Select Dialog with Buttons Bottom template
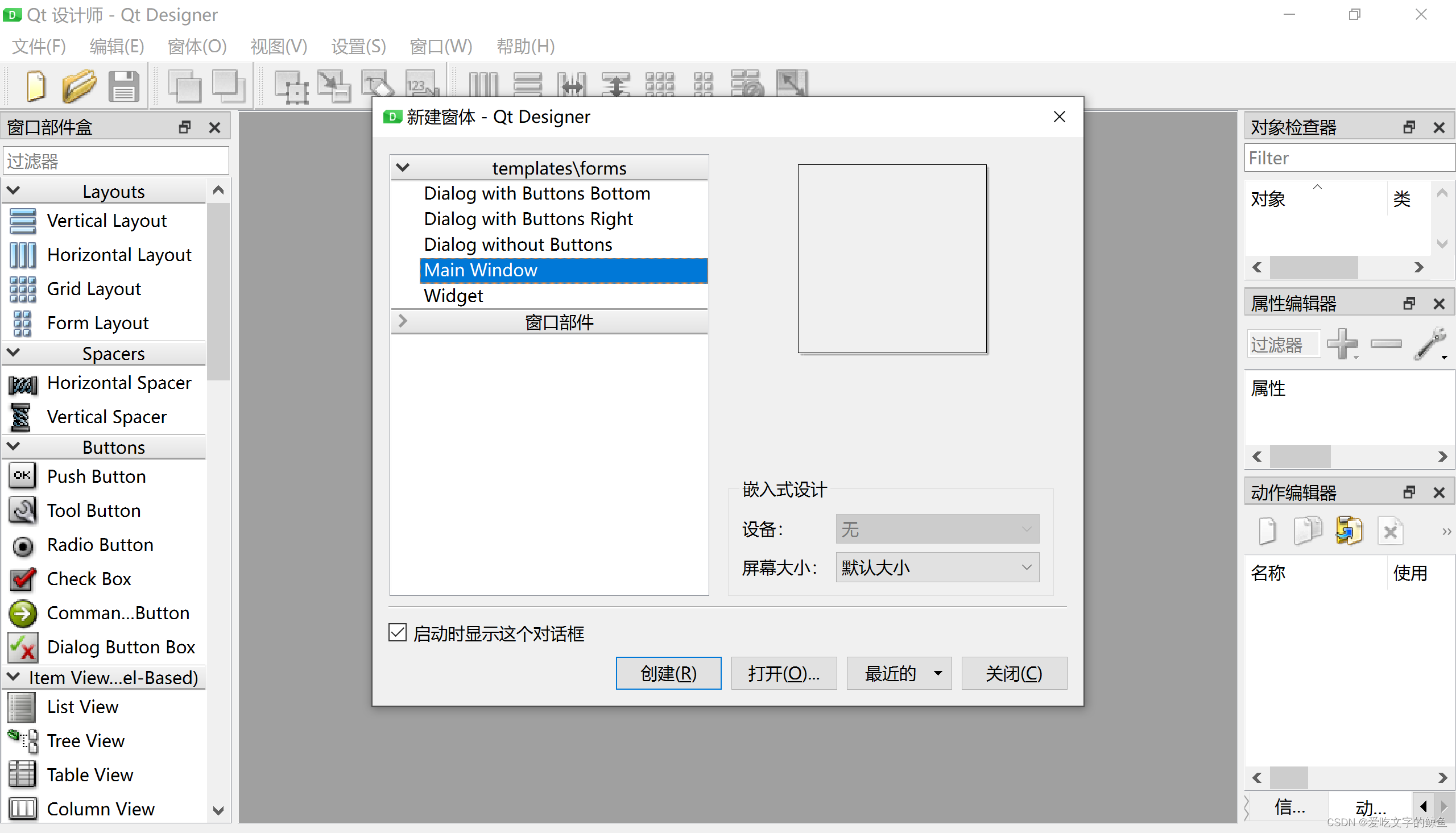This screenshot has height=833, width=1456. pyautogui.click(x=537, y=193)
